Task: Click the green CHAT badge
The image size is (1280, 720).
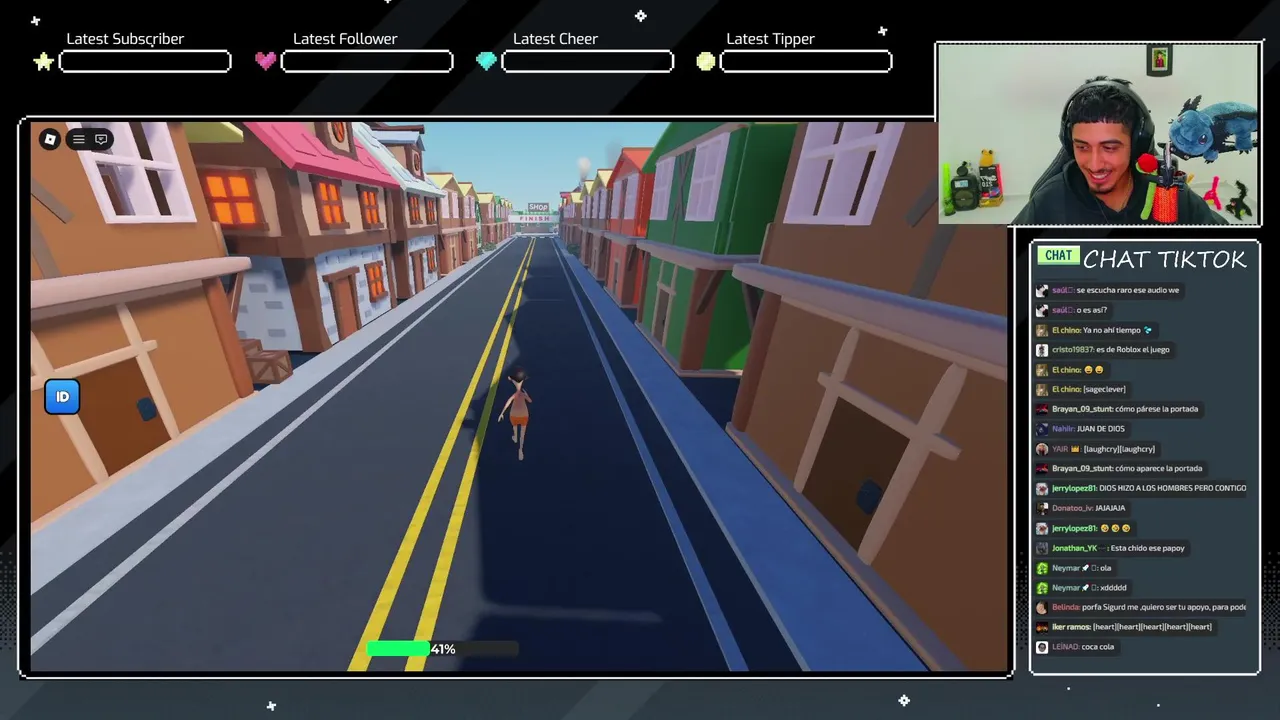Action: pyautogui.click(x=1058, y=256)
